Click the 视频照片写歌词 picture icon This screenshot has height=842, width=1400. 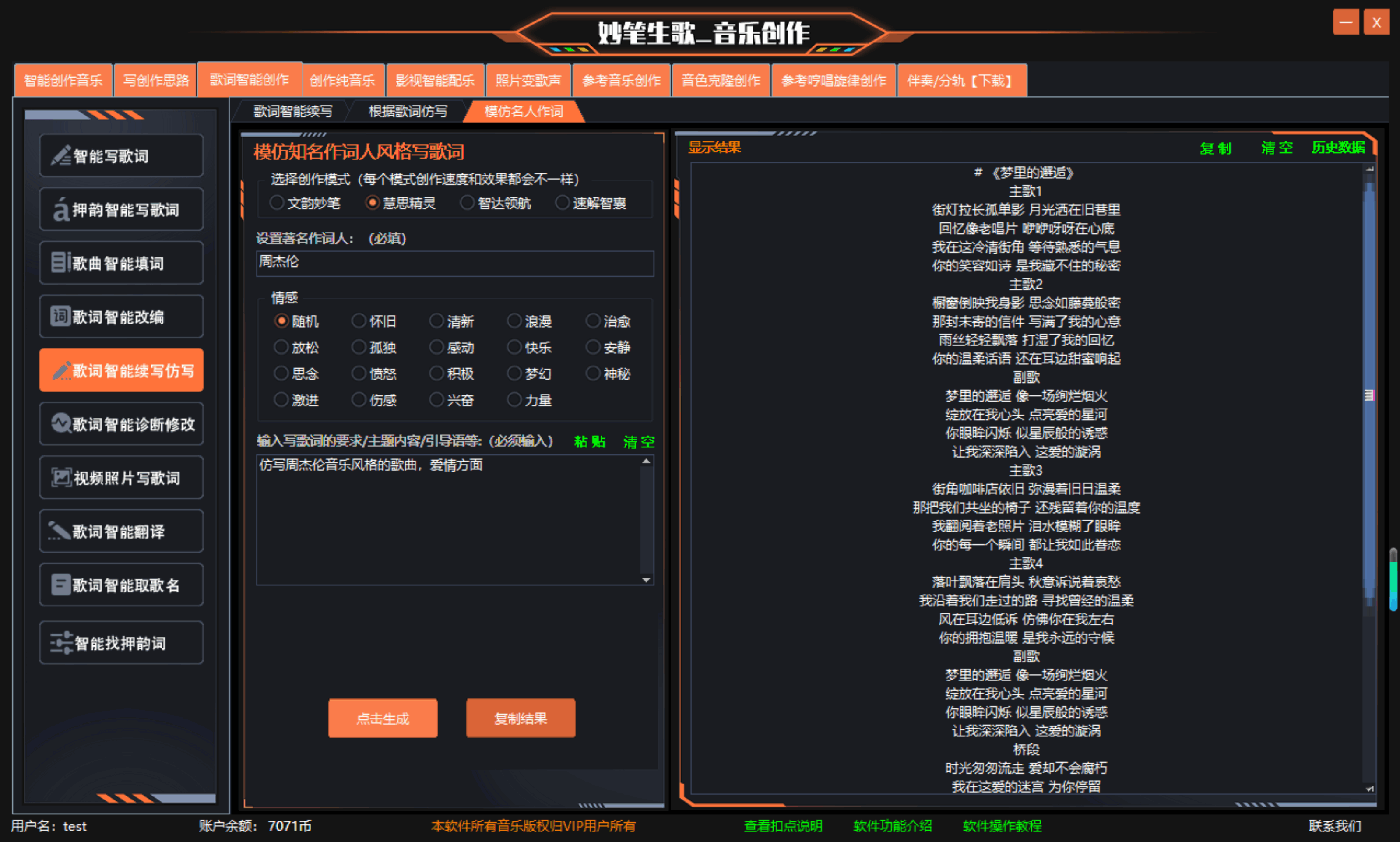(x=61, y=477)
